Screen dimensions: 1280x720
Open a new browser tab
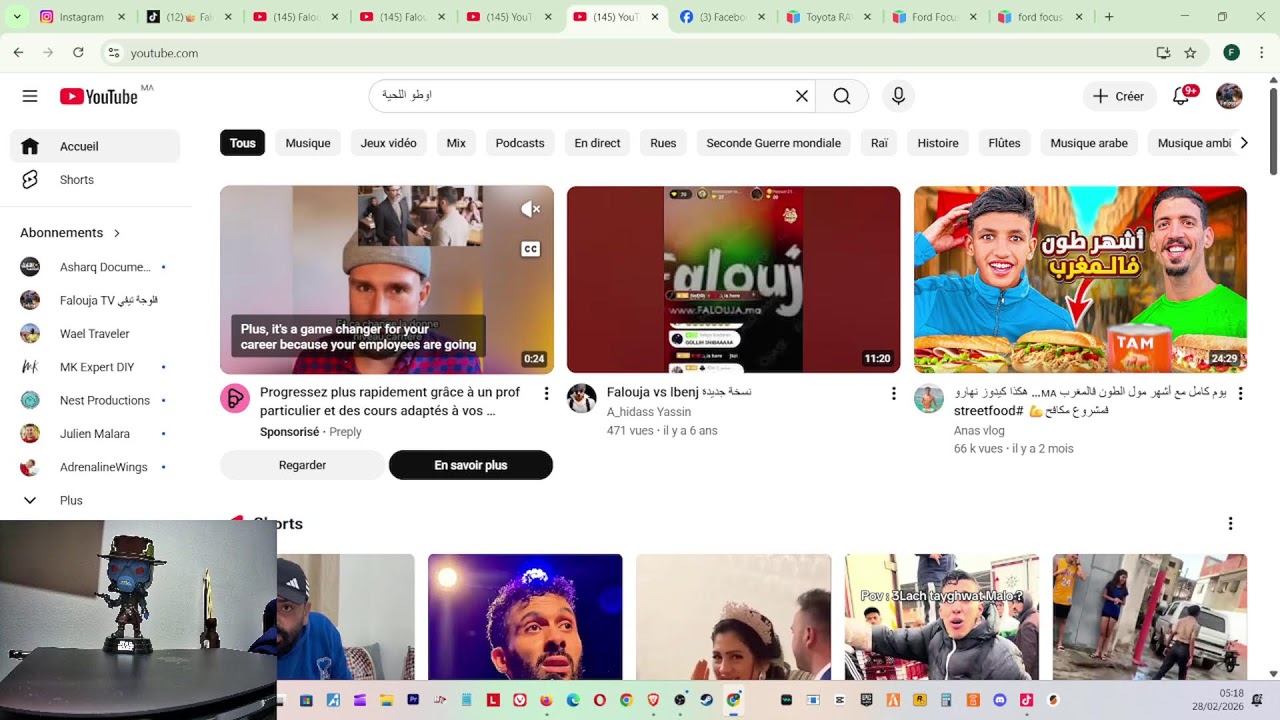(1108, 17)
